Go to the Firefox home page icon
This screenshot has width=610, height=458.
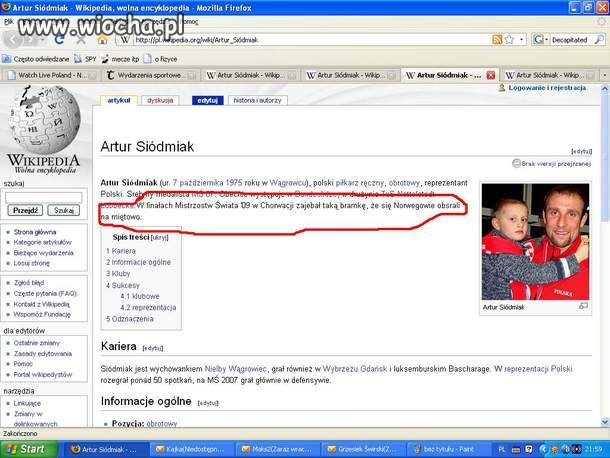pyautogui.click(x=102, y=40)
